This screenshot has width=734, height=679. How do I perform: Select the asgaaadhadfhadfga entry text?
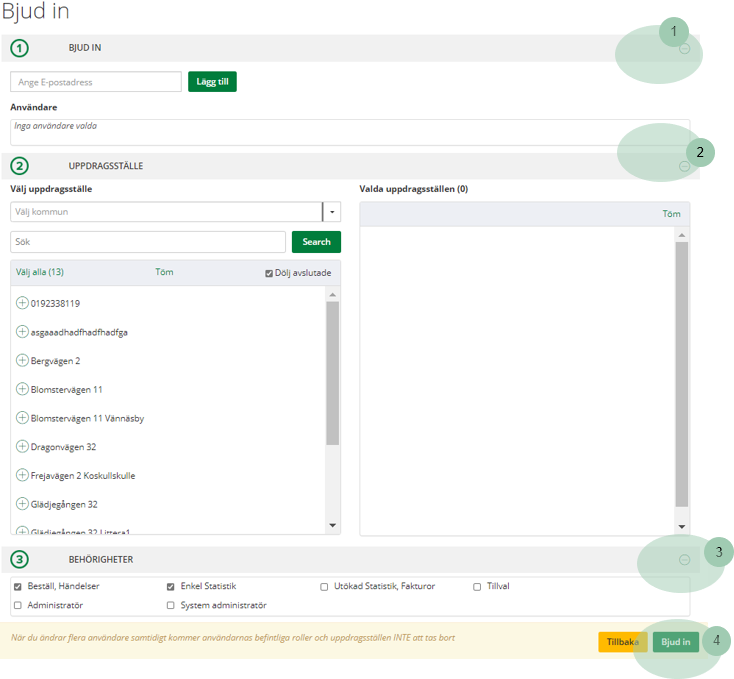(x=79, y=333)
